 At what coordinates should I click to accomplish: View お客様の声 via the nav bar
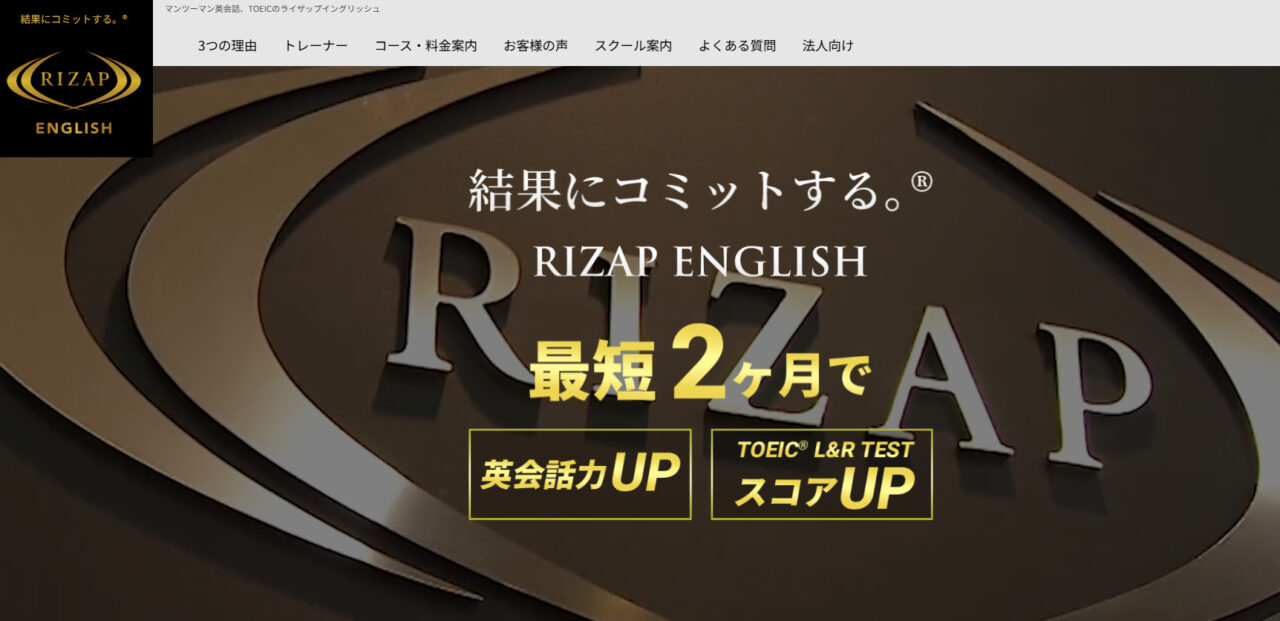coord(536,45)
